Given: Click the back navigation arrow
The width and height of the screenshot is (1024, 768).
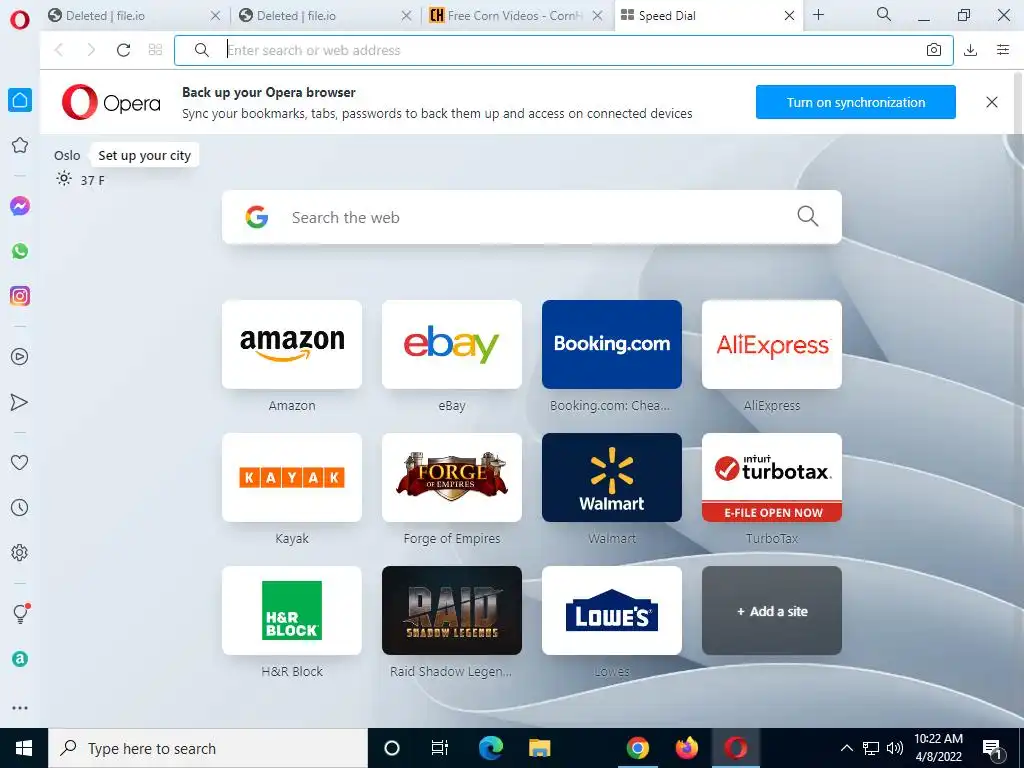Looking at the screenshot, I should pyautogui.click(x=59, y=50).
